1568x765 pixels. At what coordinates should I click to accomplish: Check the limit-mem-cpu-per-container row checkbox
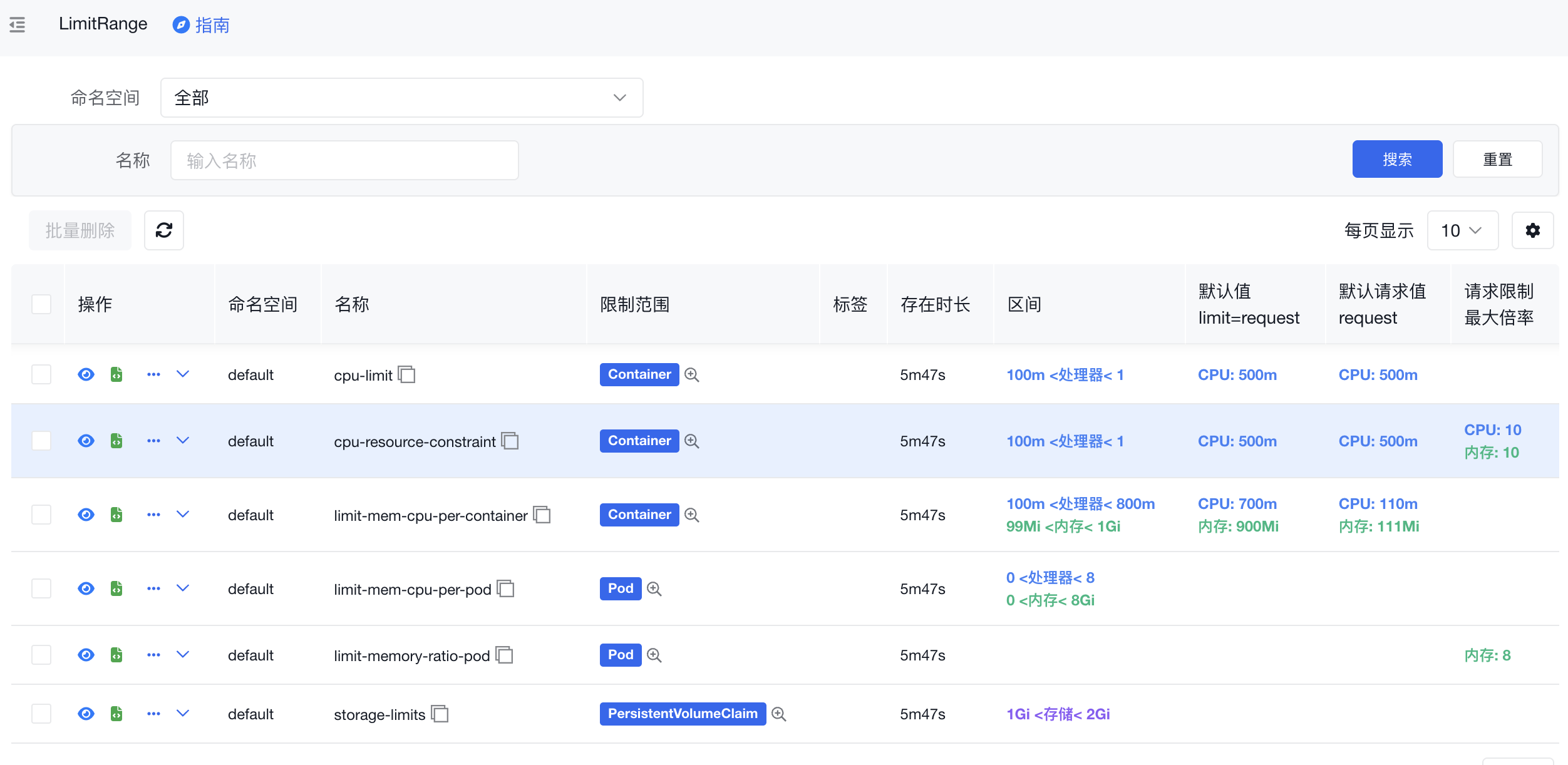click(41, 515)
